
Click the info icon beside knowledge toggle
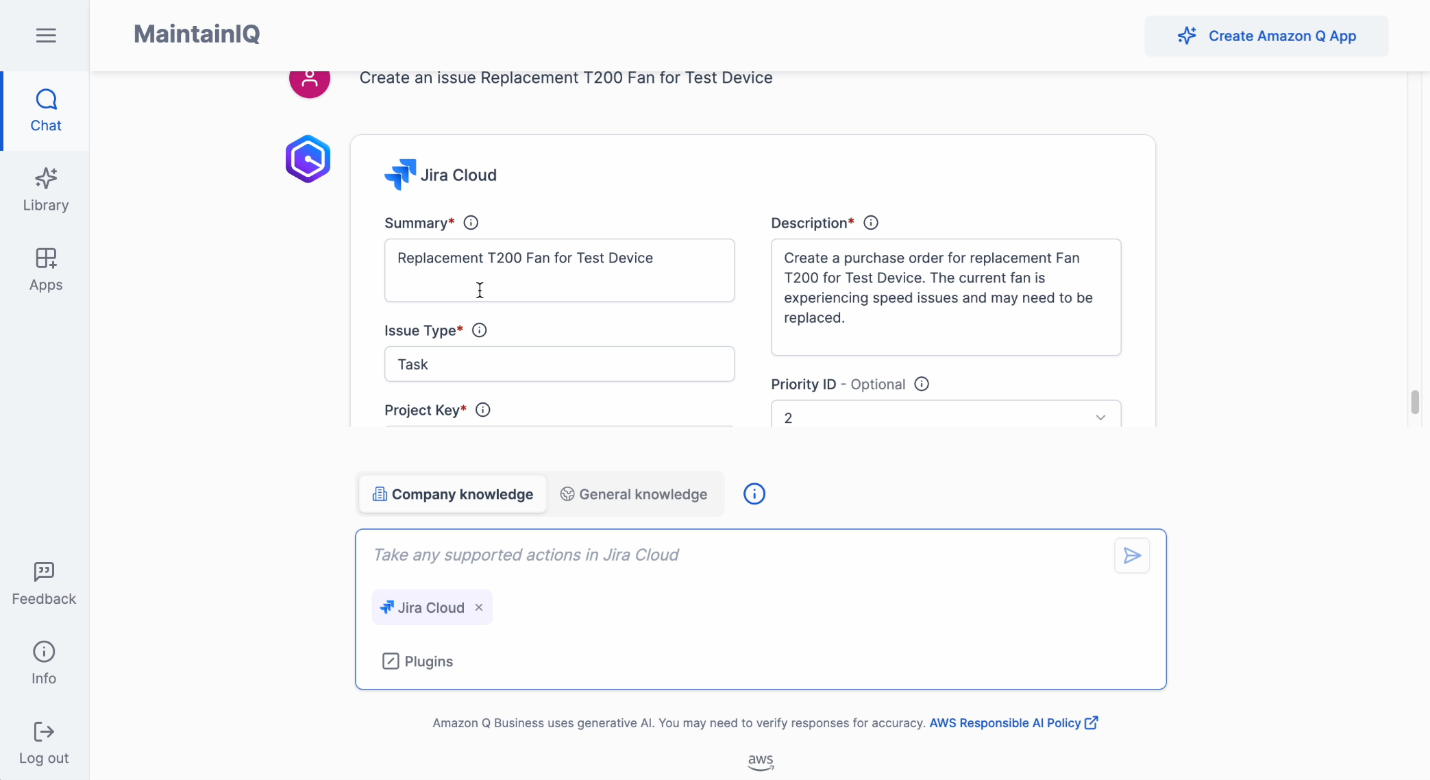(755, 494)
